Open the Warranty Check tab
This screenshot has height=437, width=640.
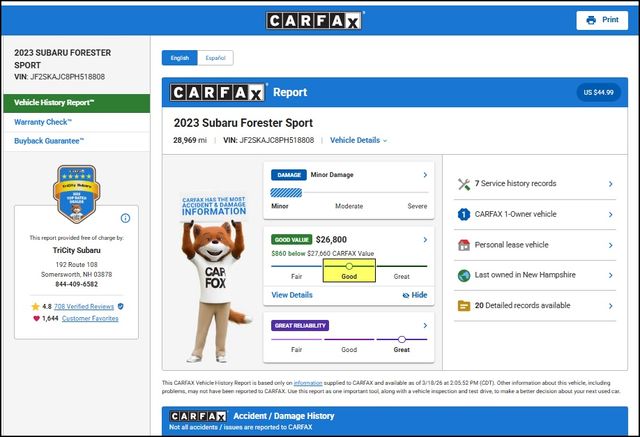[42, 122]
